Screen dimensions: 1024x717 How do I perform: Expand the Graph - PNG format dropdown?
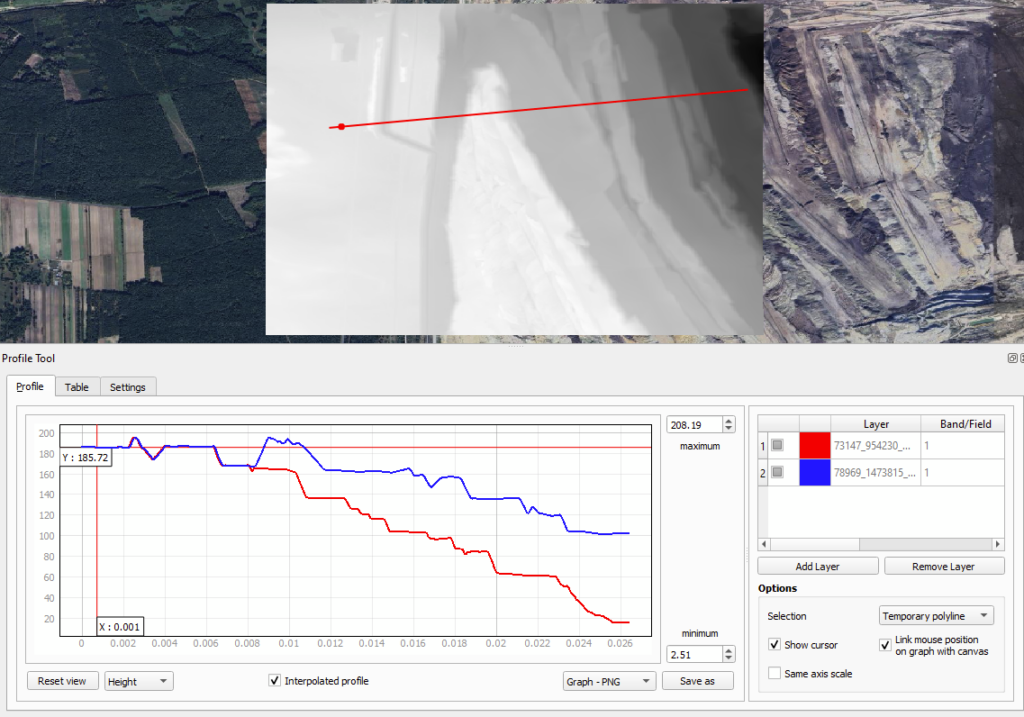click(609, 681)
